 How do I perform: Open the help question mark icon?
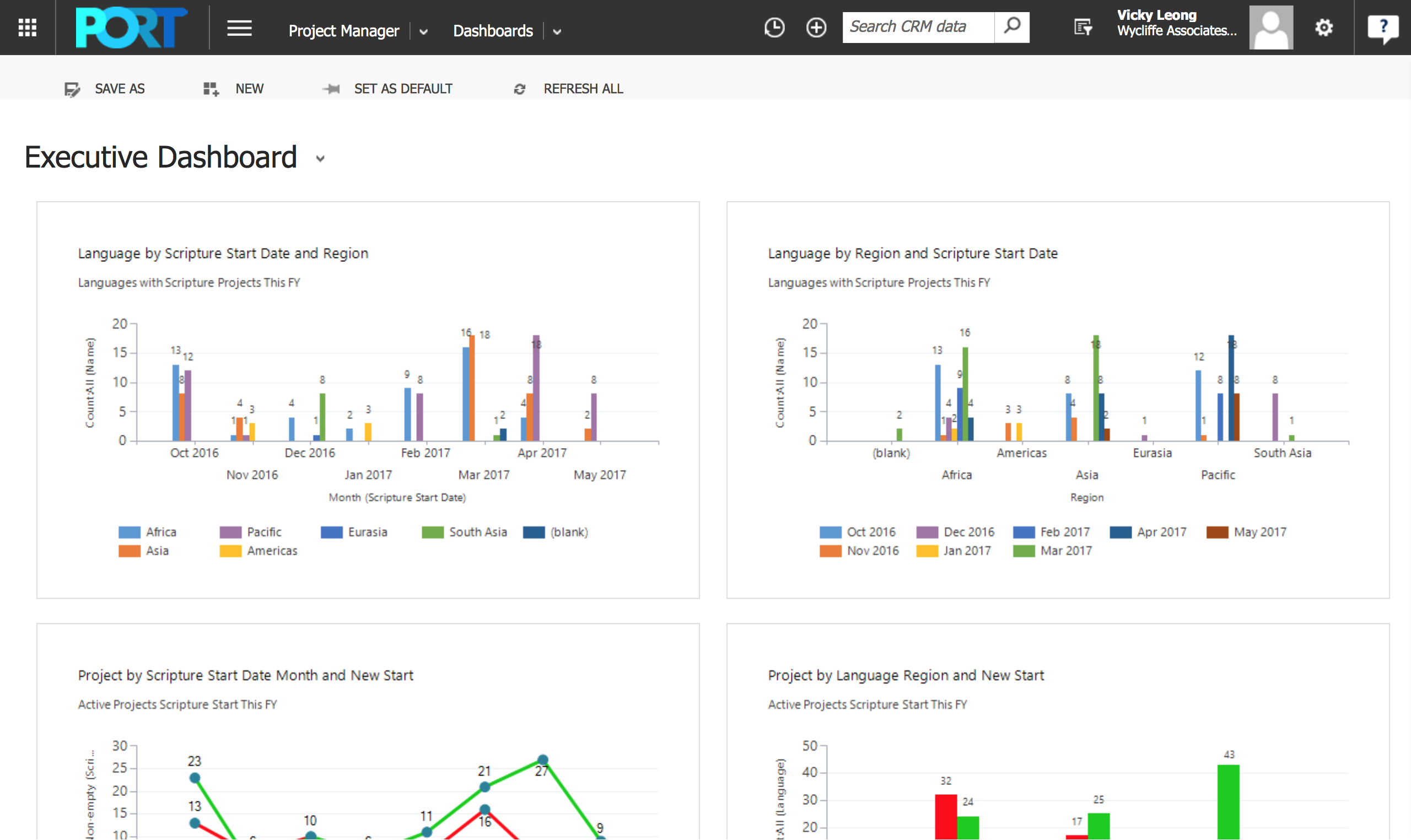1383,28
